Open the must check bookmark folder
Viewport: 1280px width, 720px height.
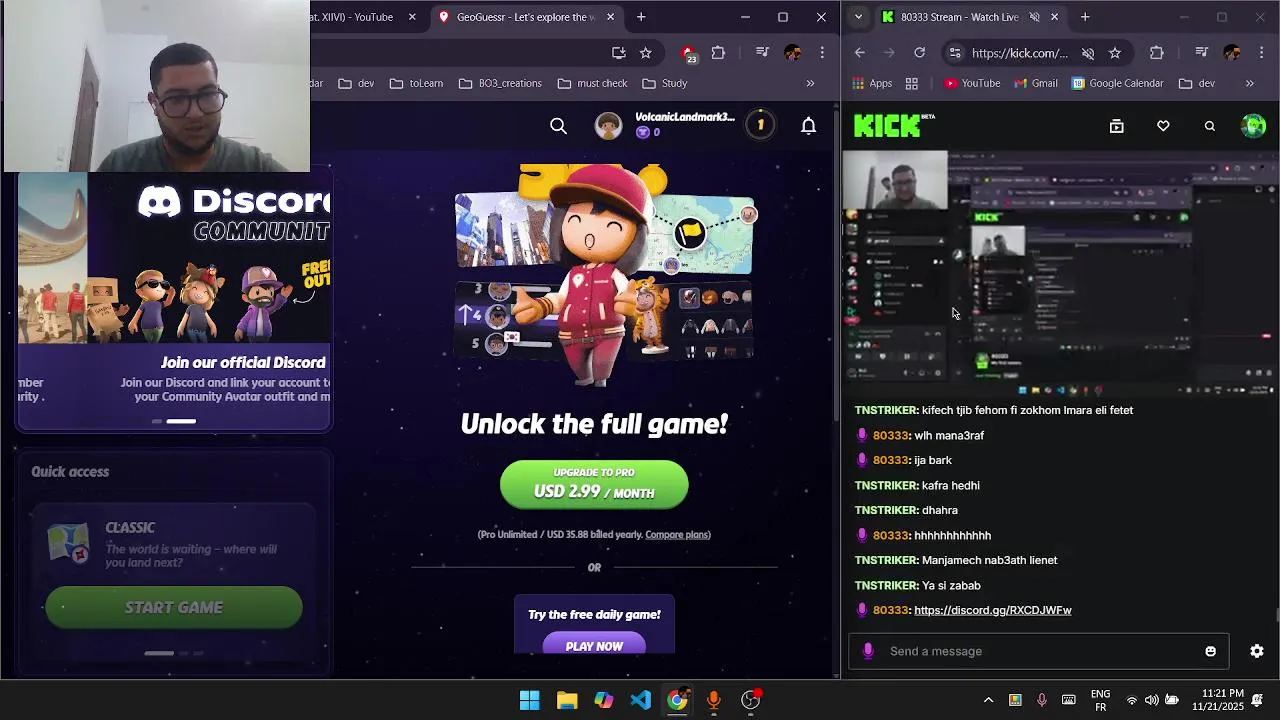click(592, 83)
